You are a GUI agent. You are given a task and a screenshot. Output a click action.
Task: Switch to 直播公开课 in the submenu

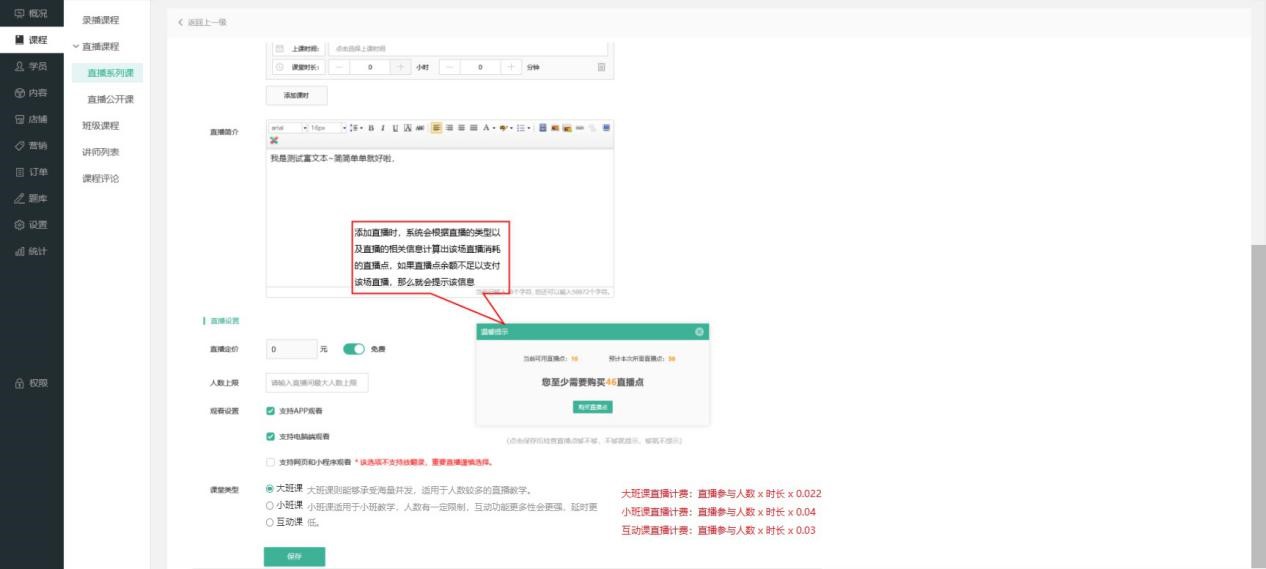110,99
